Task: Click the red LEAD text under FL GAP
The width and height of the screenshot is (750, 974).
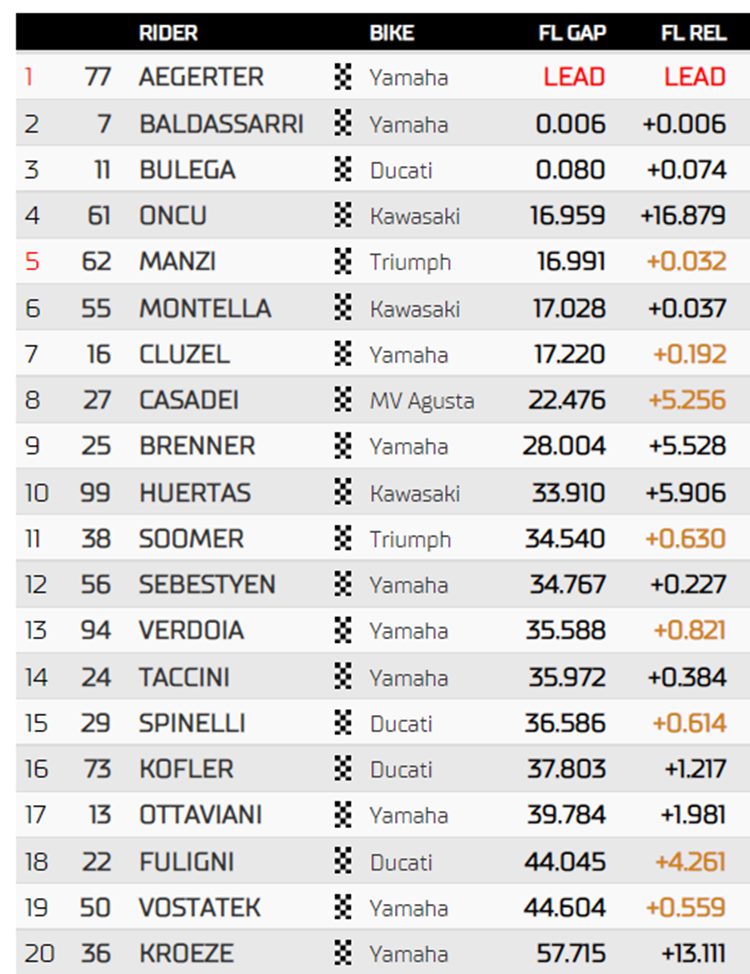Action: click(574, 77)
